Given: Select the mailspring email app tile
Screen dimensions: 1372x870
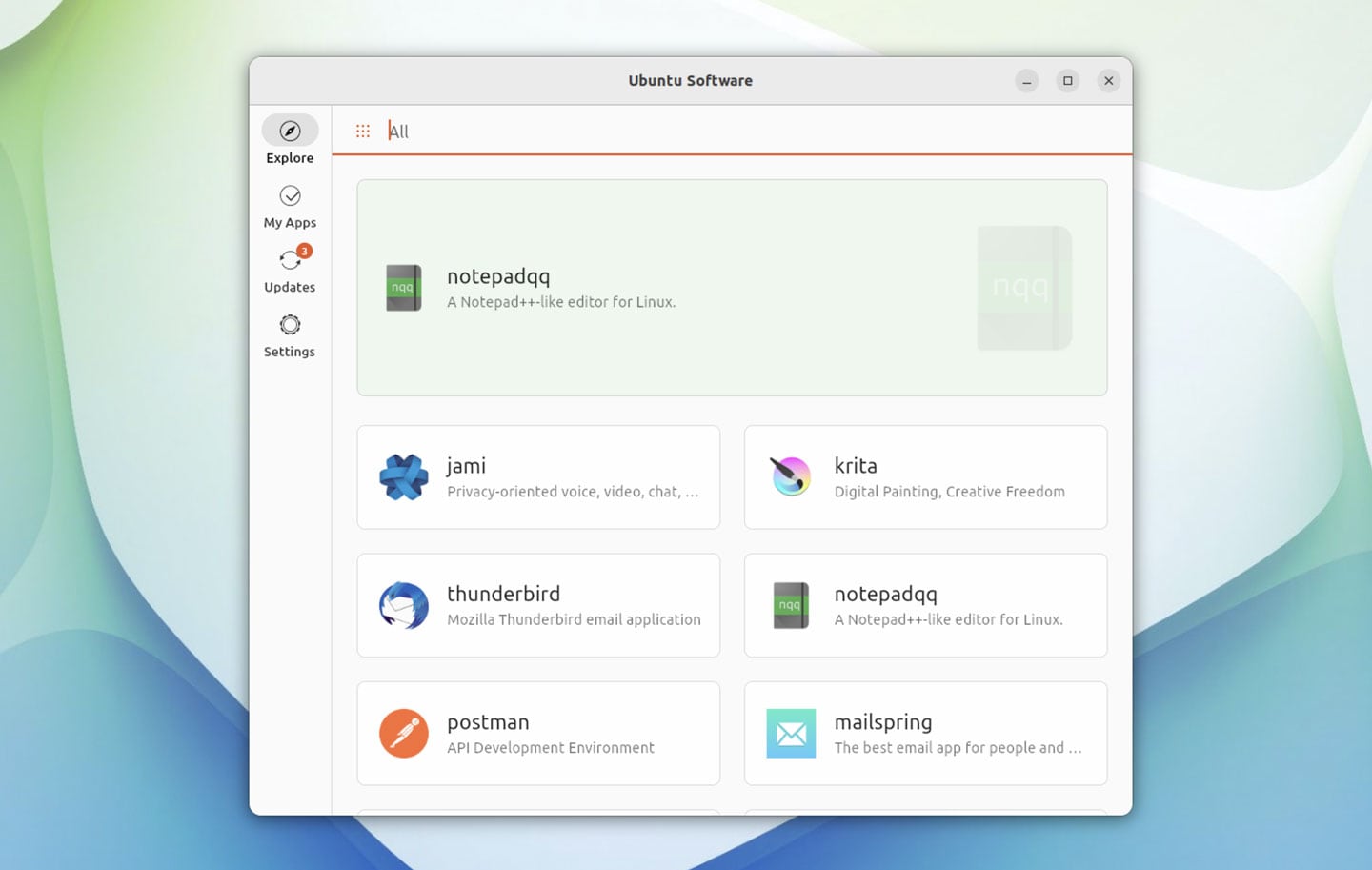Looking at the screenshot, I should [x=924, y=733].
